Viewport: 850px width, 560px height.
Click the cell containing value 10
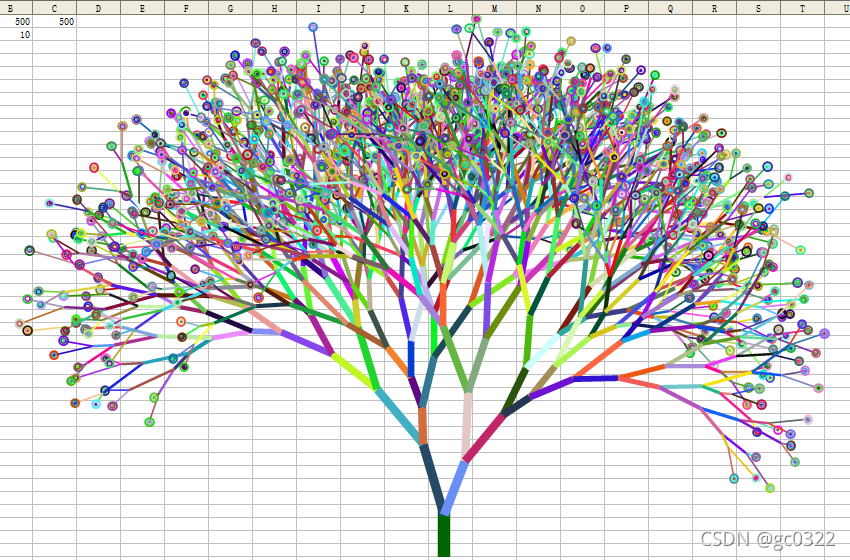tap(16, 34)
